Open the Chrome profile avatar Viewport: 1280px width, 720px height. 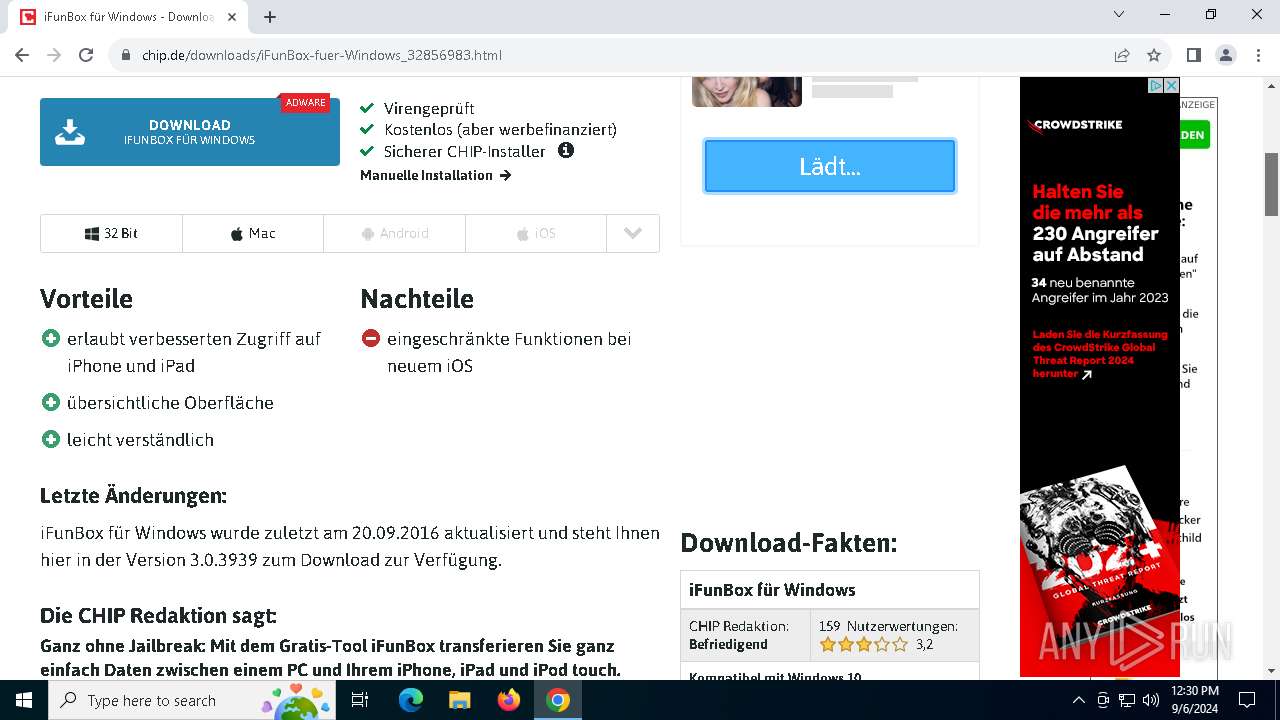(1226, 55)
